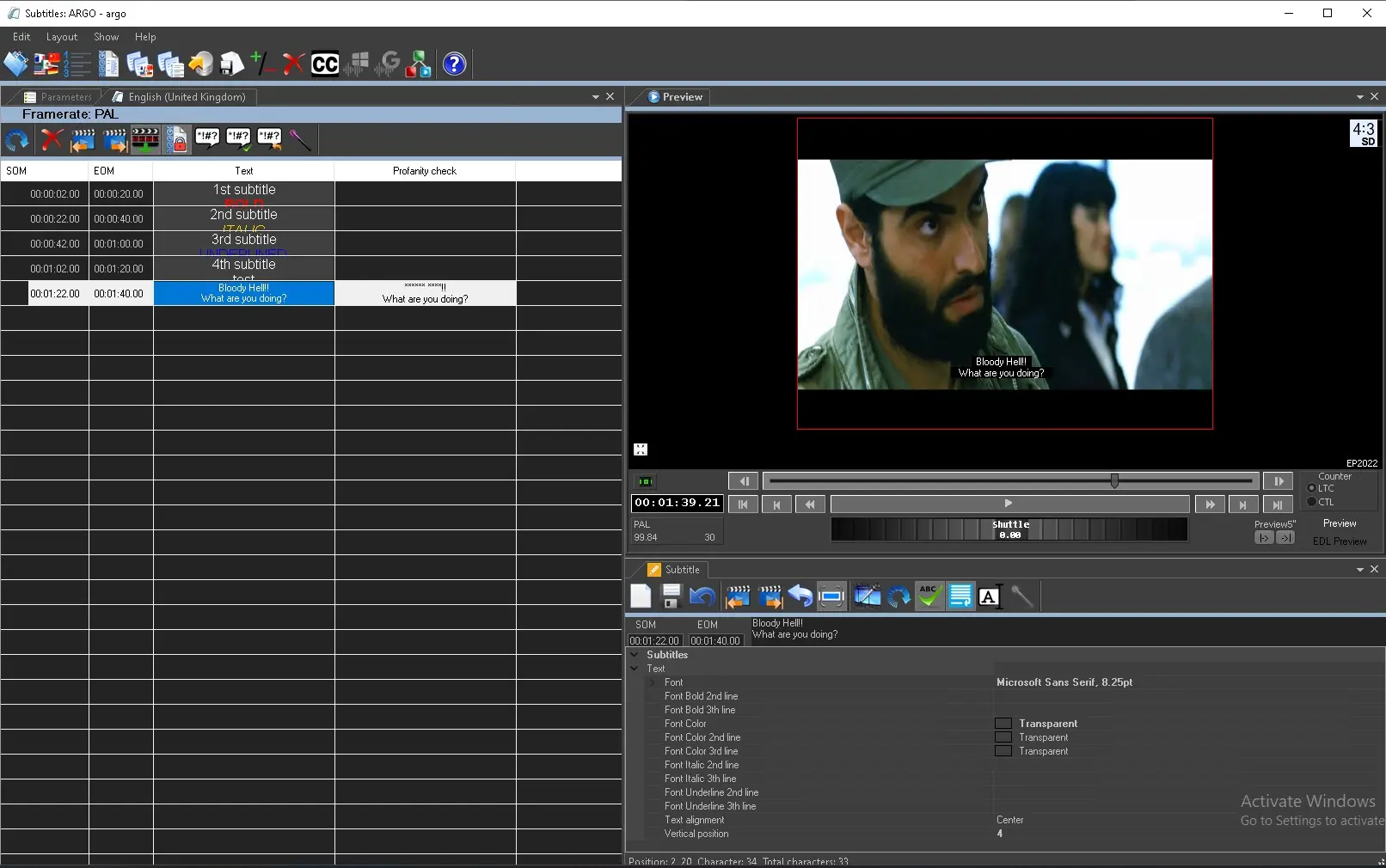Screen dimensions: 1386x868
Task: Open help via the blue question mark
Action: tap(454, 64)
